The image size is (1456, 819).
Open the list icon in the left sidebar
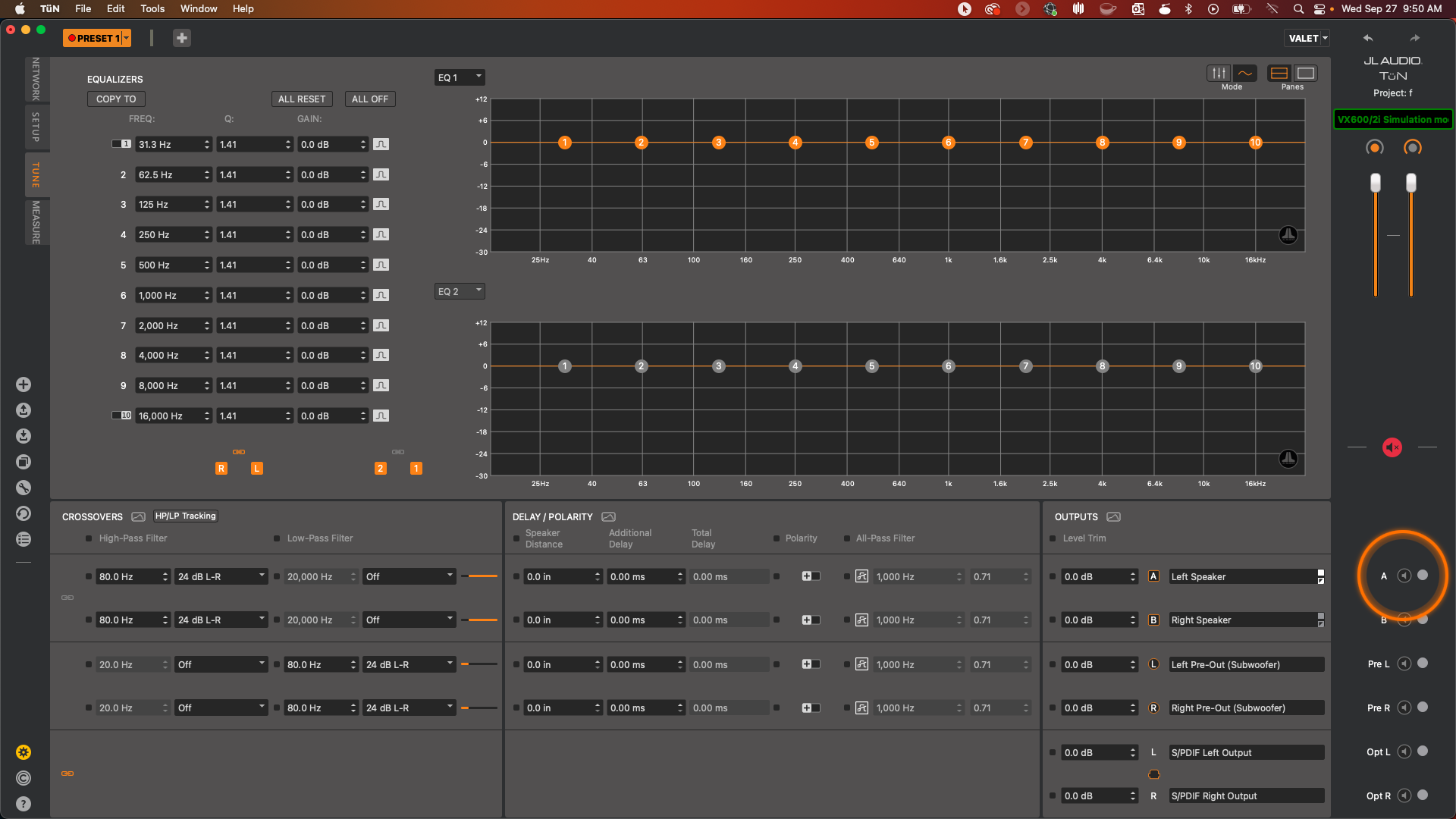point(24,539)
